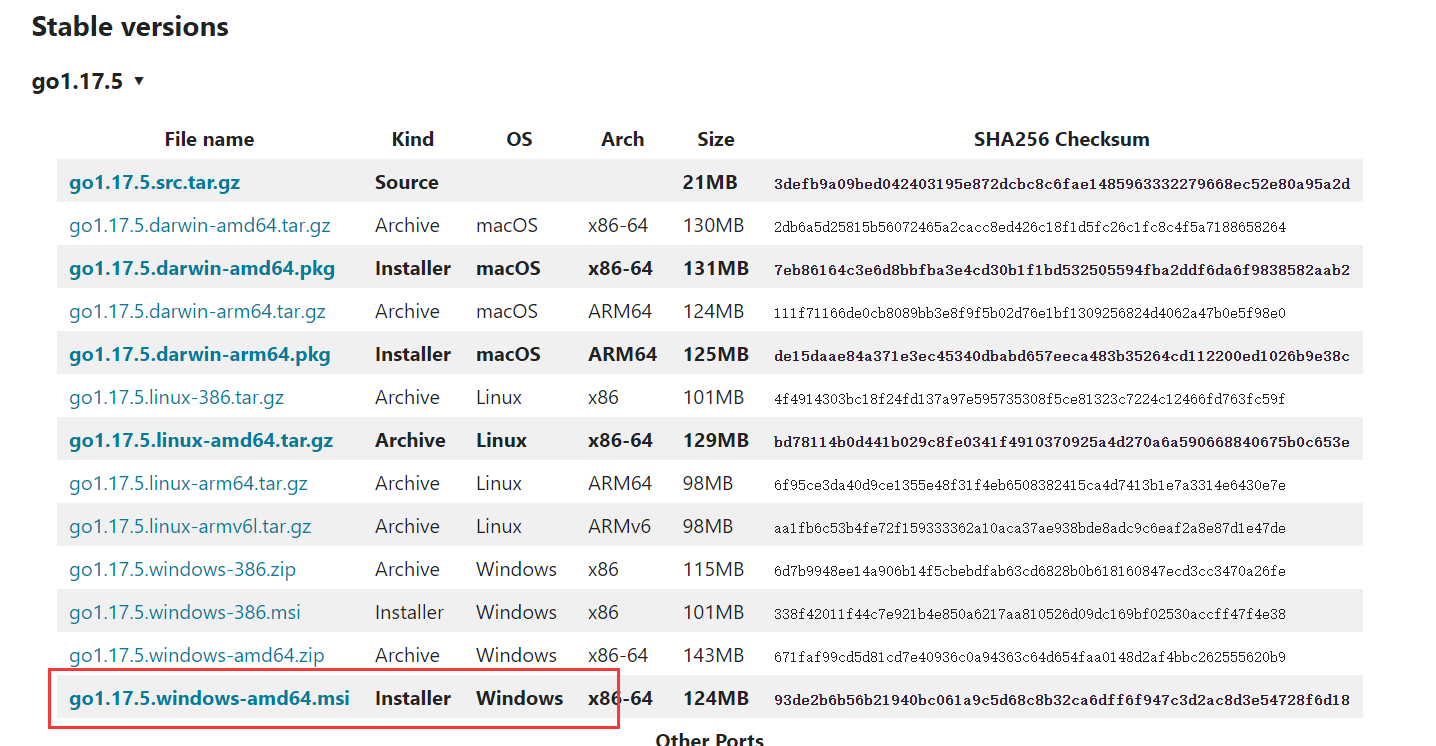Click the Size column header
This screenshot has height=746, width=1436.
point(716,140)
